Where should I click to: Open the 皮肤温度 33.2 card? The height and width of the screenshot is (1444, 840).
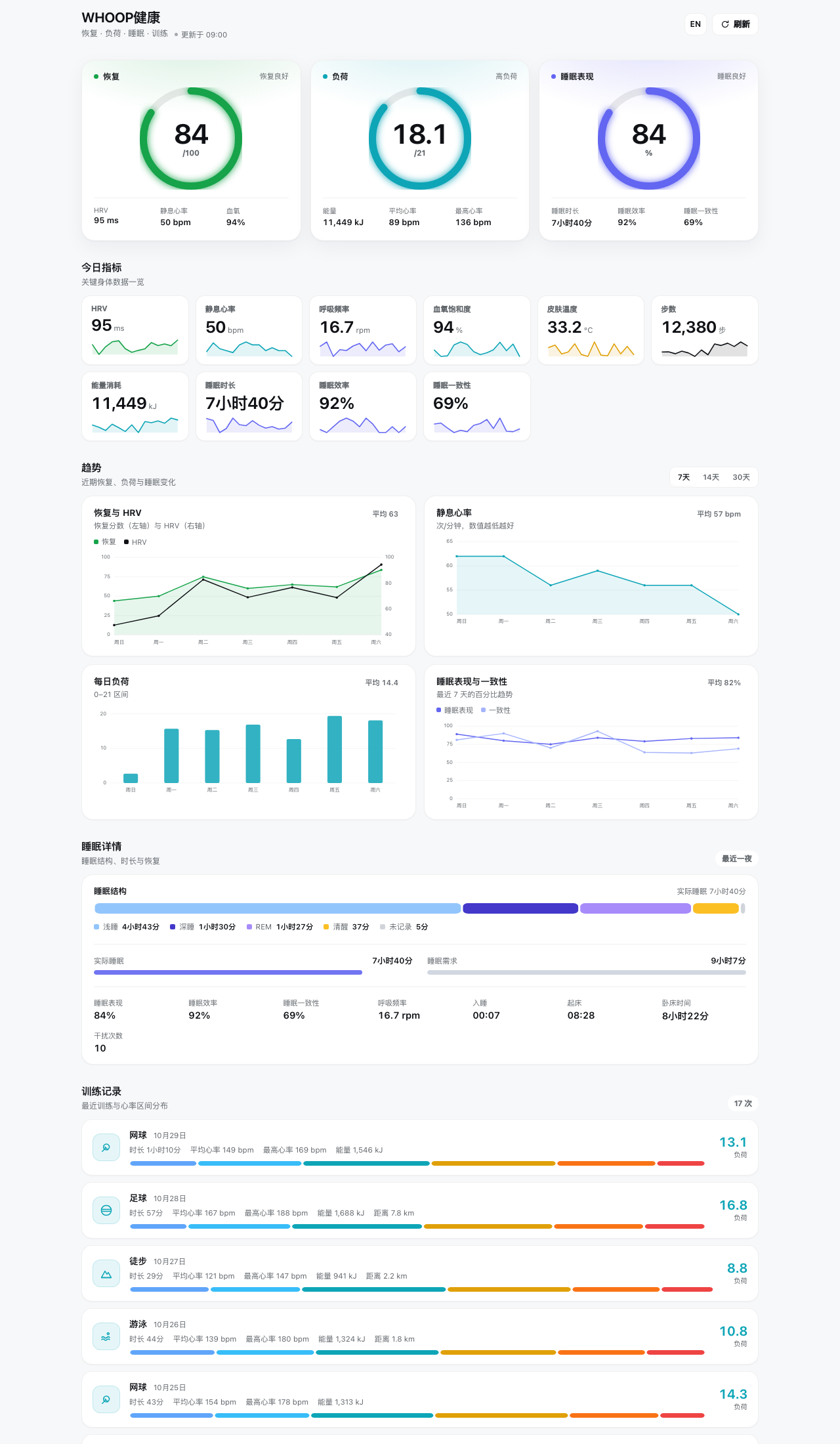[591, 330]
